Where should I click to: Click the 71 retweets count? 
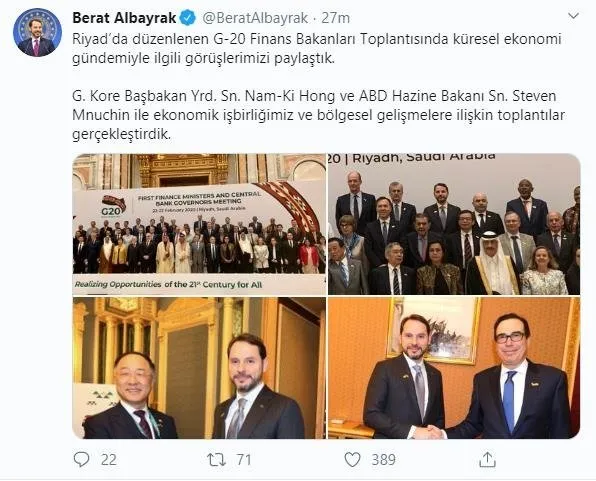pyautogui.click(x=244, y=460)
